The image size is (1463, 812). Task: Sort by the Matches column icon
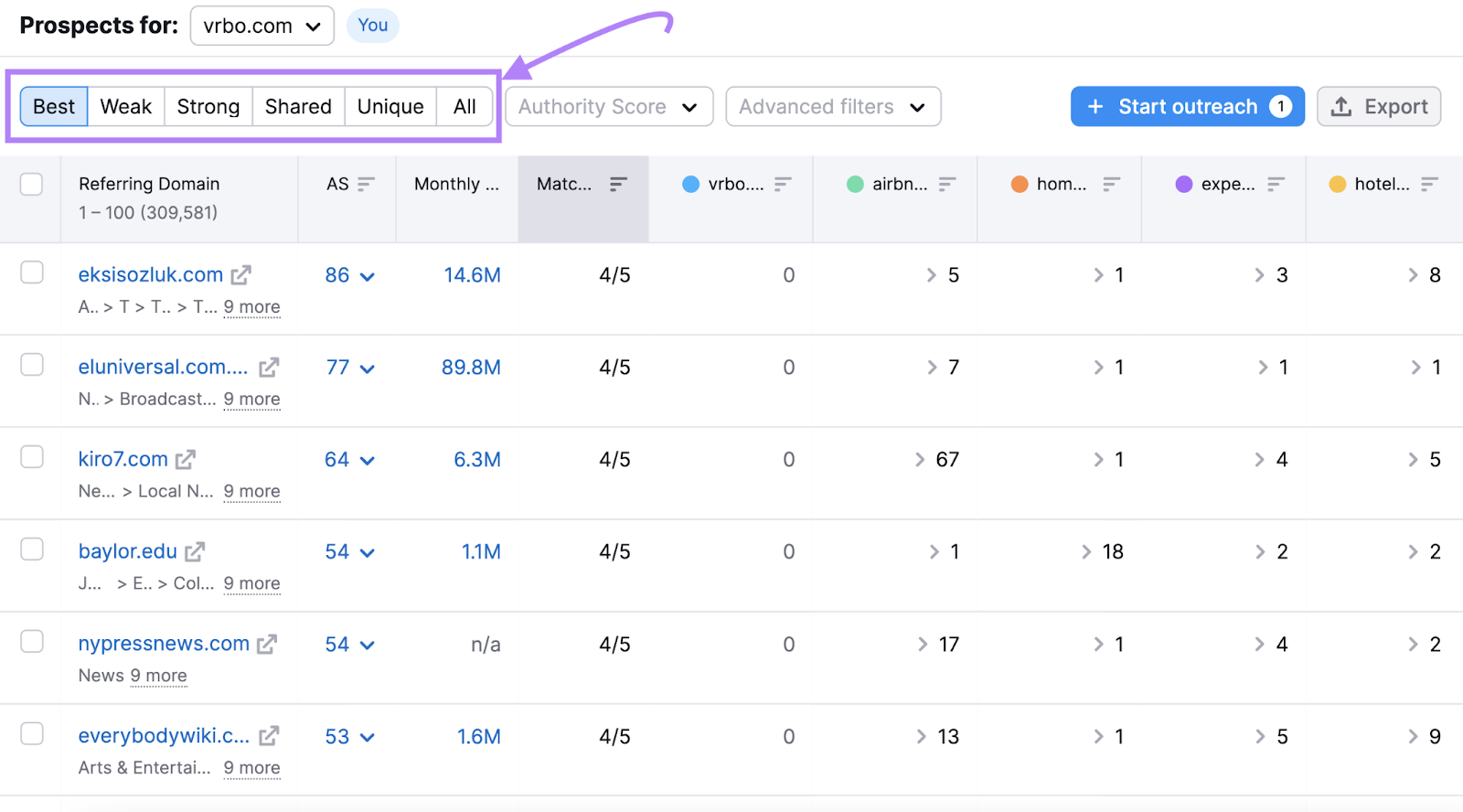pos(618,184)
